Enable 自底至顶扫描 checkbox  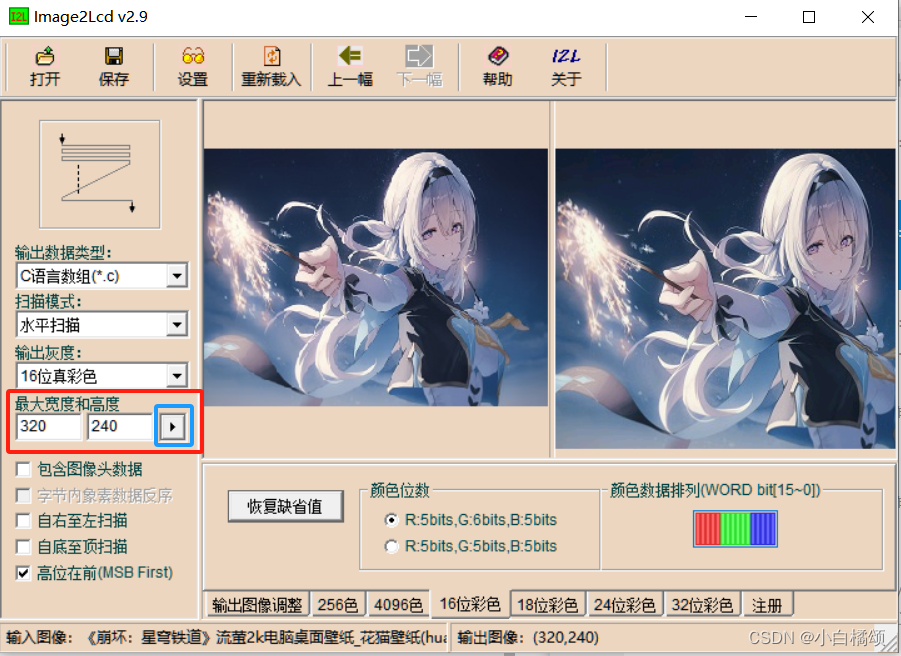coord(23,546)
